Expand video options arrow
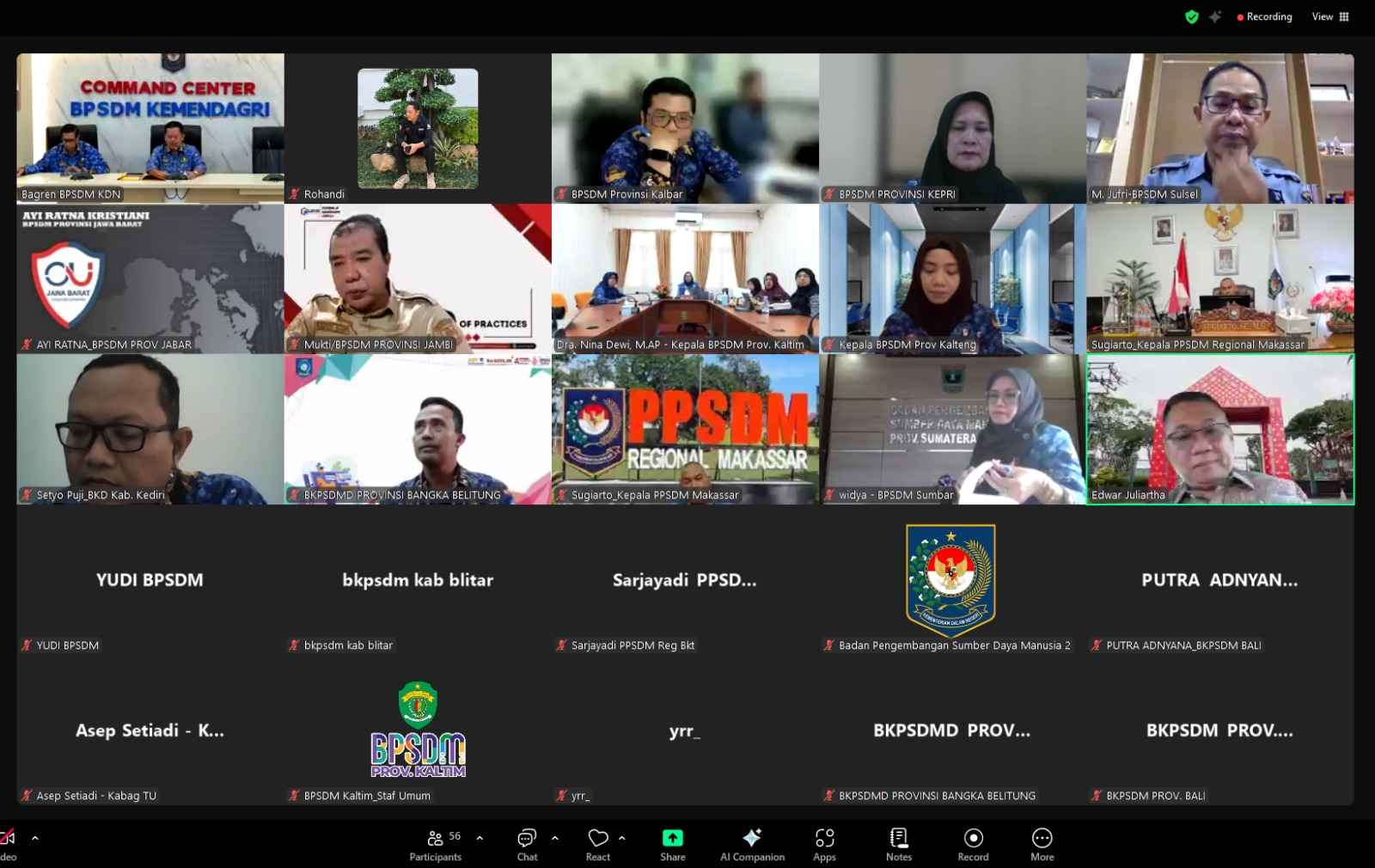Image resolution: width=1375 pixels, height=868 pixels. tap(35, 838)
